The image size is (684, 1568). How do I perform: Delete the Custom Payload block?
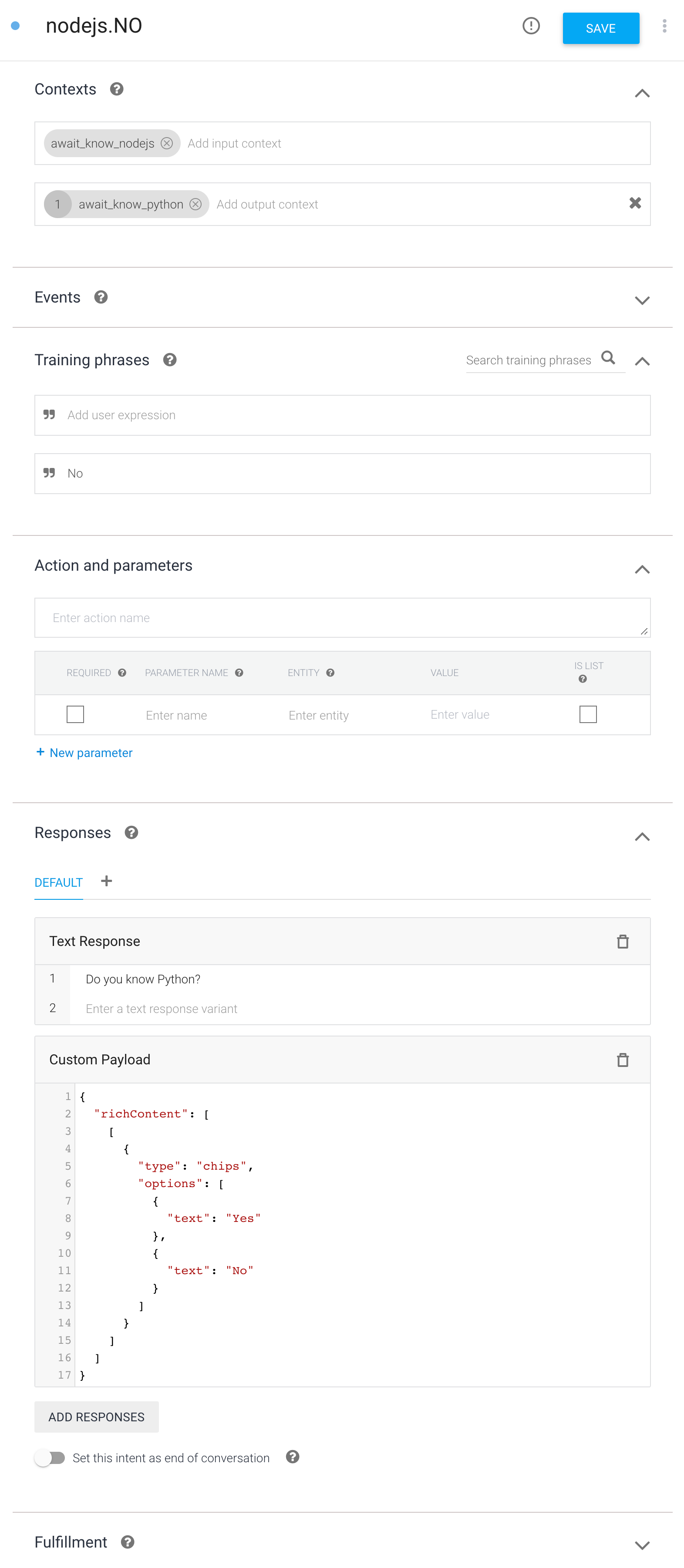point(623,1060)
